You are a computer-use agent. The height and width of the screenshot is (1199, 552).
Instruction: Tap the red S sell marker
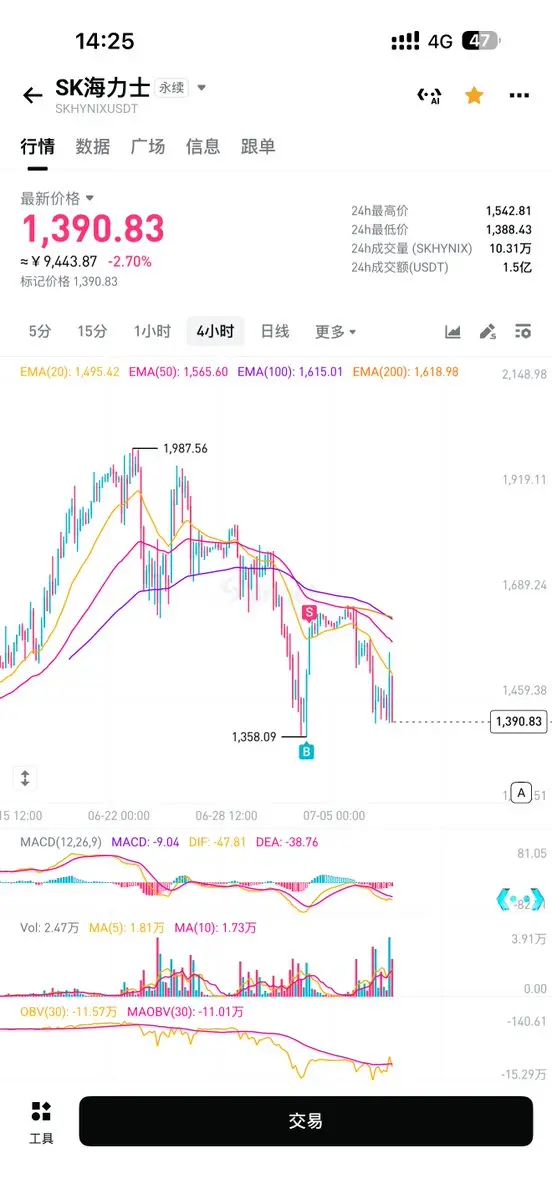point(309,612)
